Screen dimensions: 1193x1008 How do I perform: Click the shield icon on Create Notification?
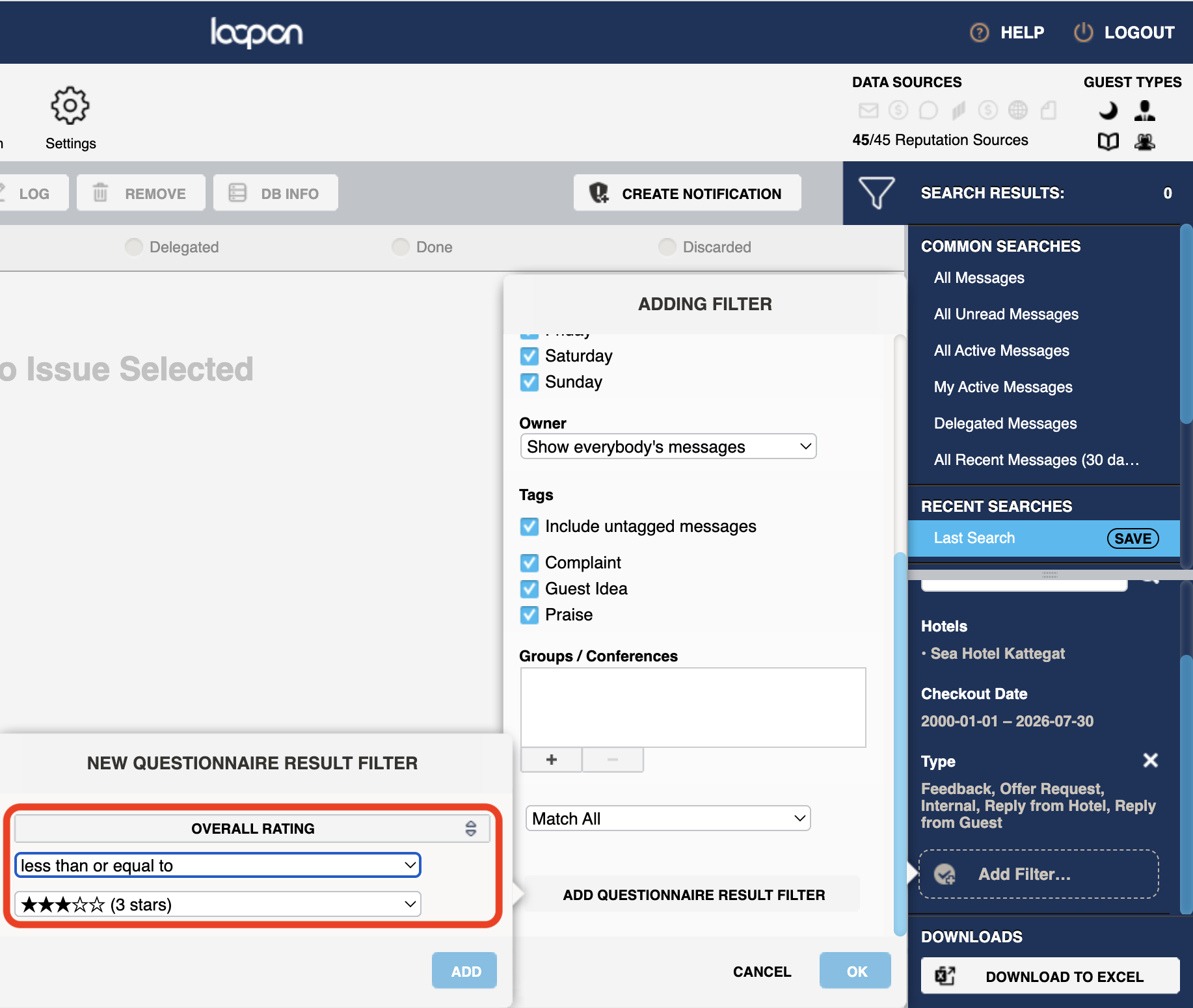599,192
